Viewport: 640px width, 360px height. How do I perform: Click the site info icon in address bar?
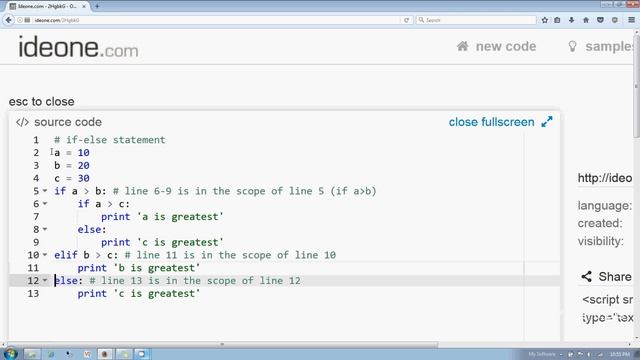pos(20,20)
